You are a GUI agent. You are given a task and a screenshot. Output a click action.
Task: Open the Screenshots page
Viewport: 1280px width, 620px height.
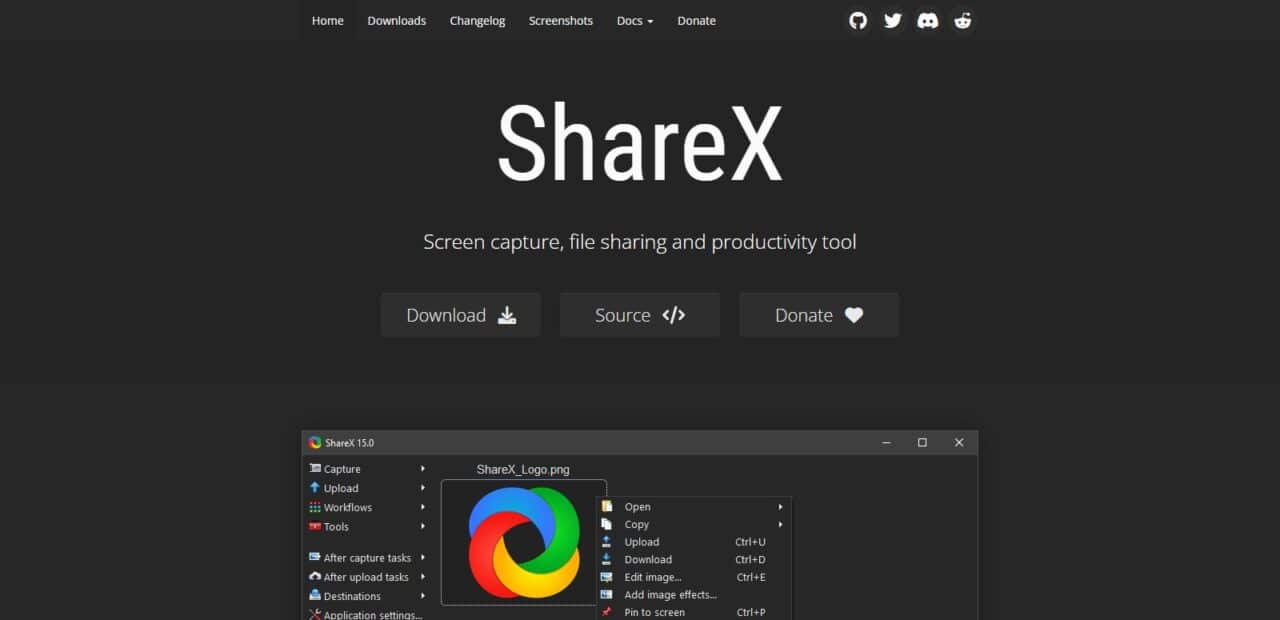click(561, 20)
